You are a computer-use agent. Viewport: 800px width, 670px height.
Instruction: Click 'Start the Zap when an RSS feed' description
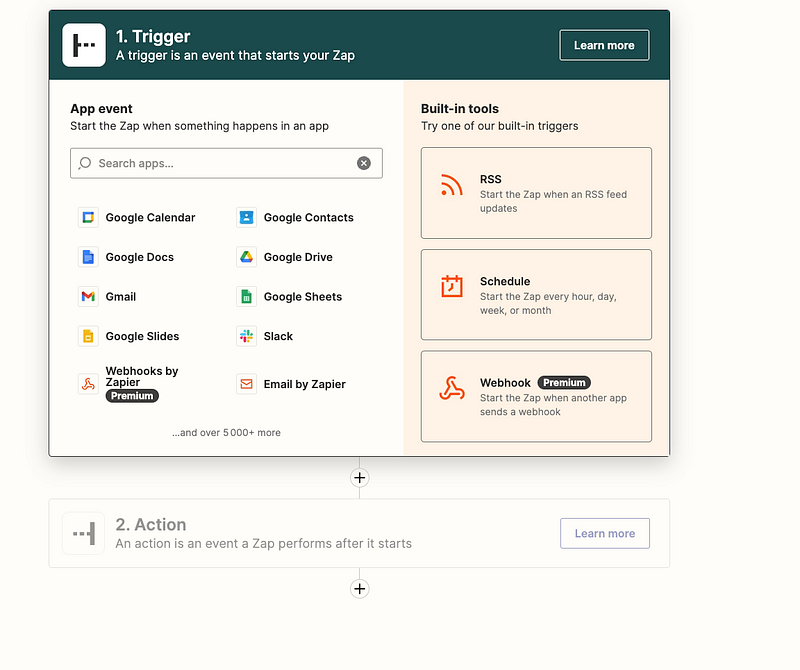point(553,202)
